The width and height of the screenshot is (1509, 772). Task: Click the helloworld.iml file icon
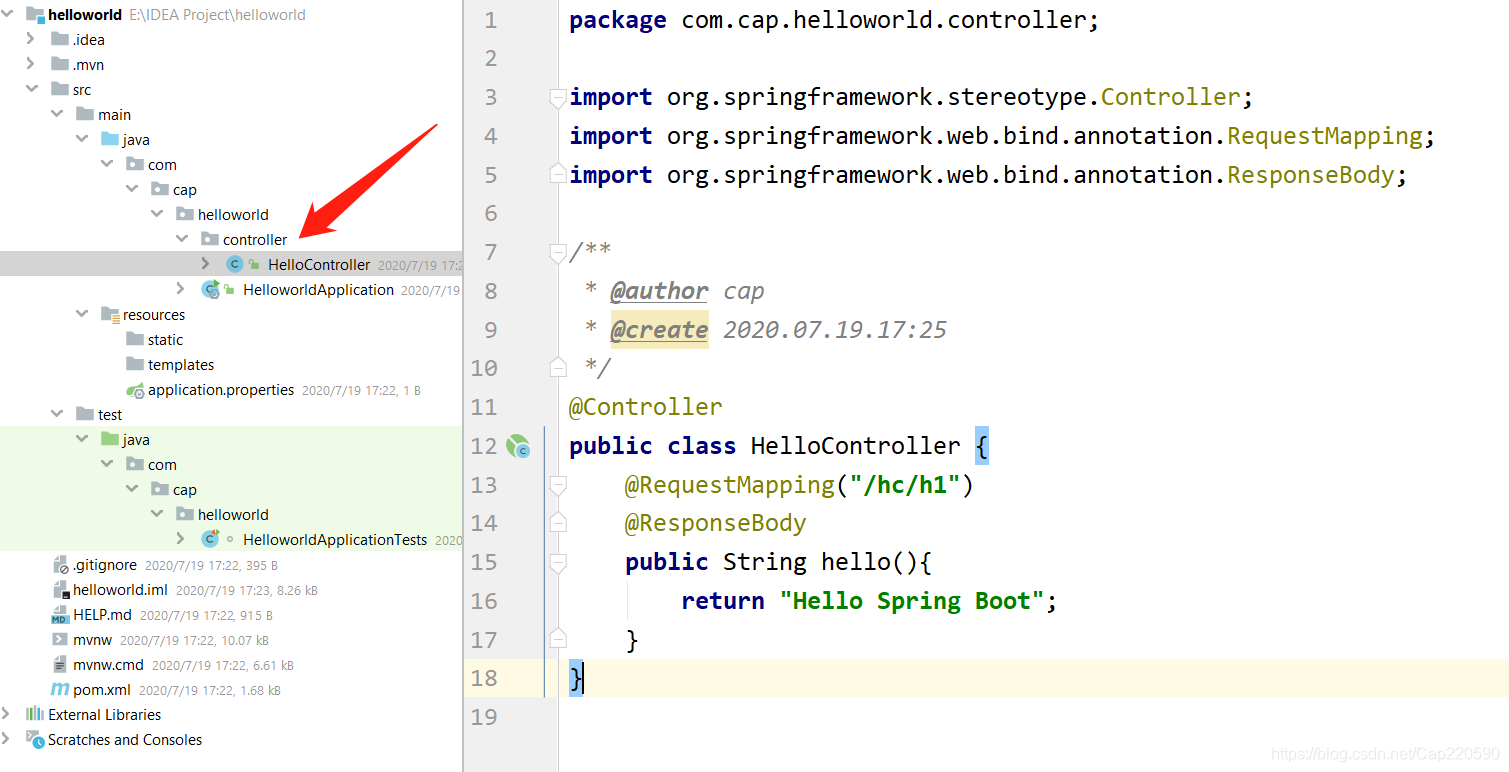60,590
